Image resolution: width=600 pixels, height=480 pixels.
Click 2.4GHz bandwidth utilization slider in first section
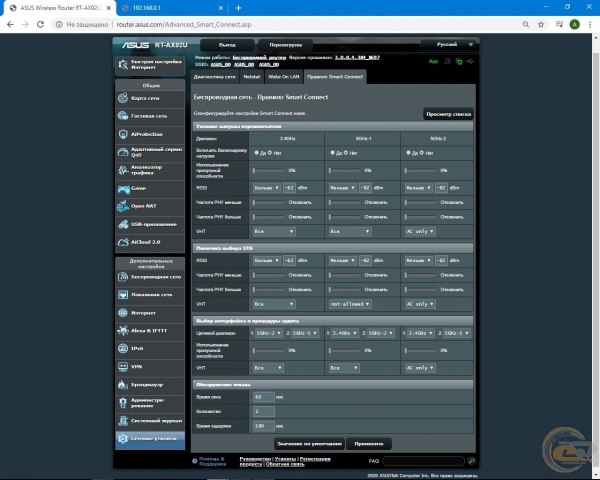270,170
